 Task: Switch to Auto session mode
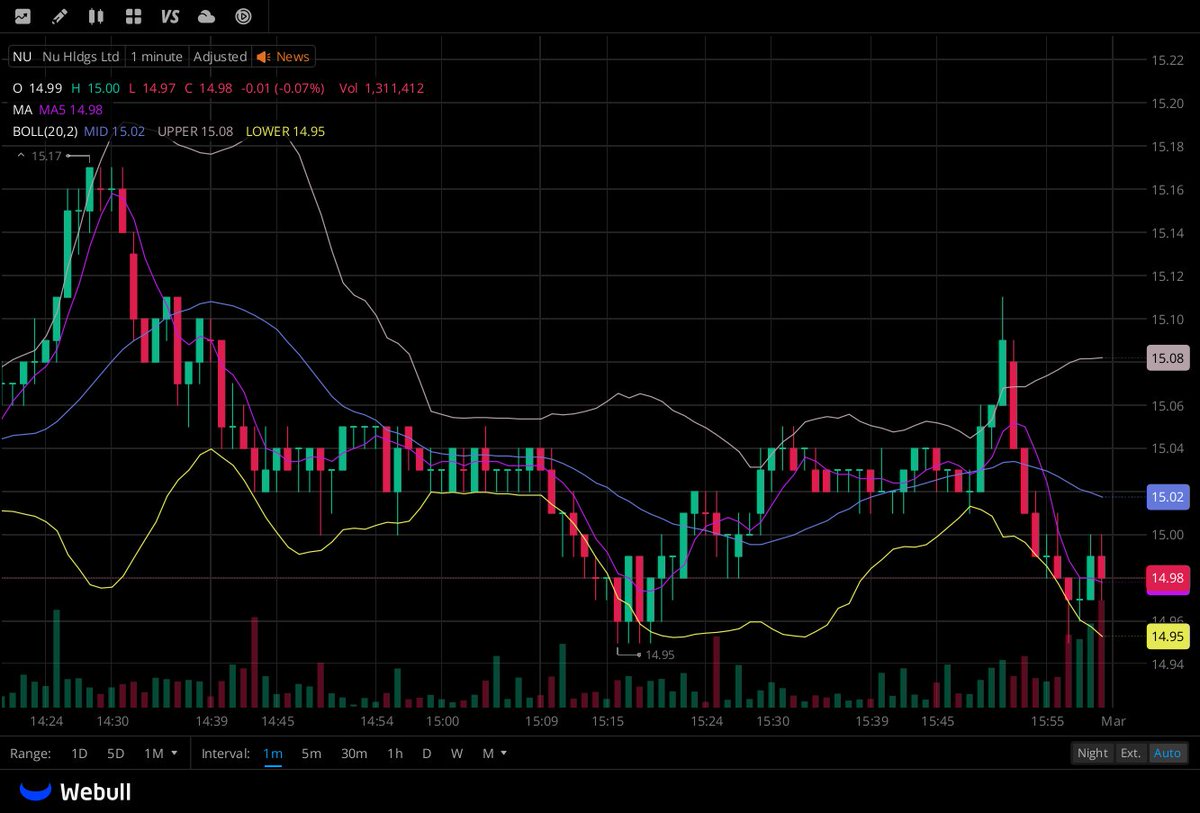click(x=1167, y=753)
